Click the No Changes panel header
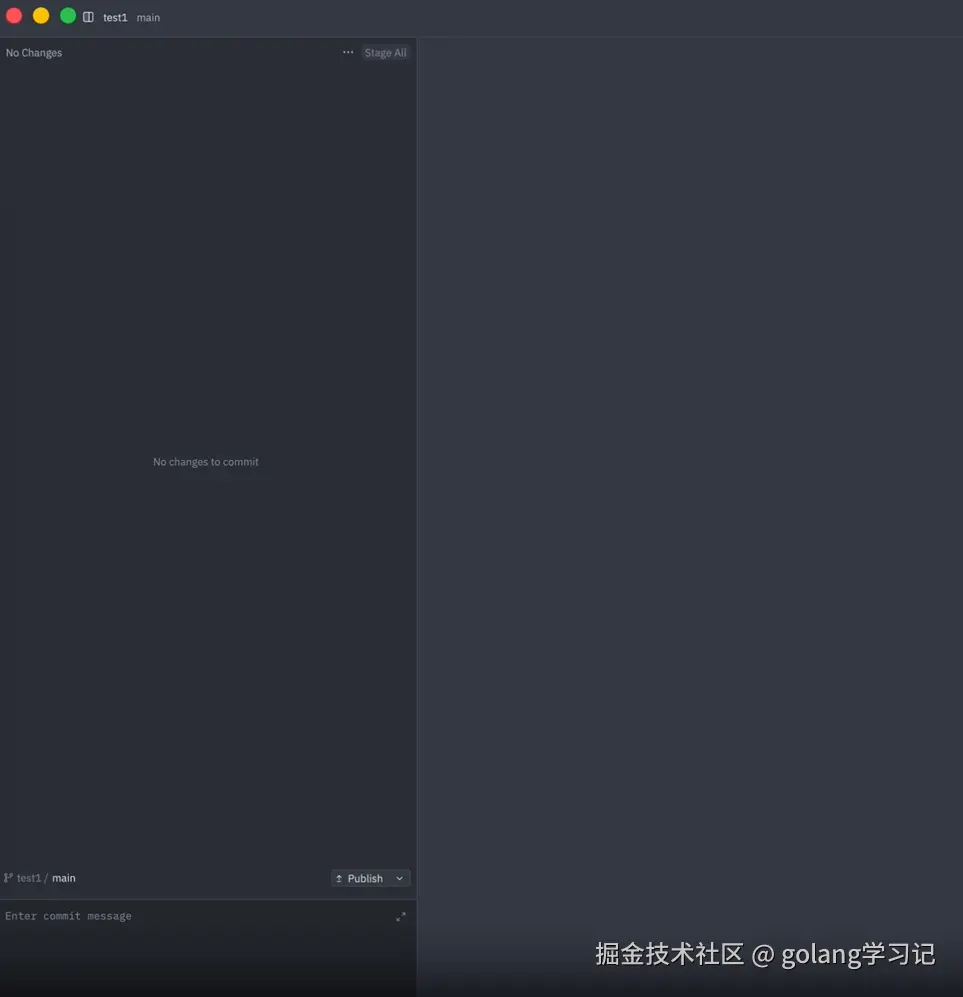 tap(34, 52)
